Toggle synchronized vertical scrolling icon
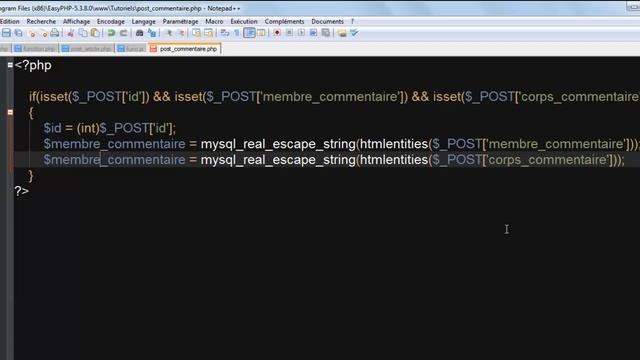The image size is (640, 360). click(196, 33)
